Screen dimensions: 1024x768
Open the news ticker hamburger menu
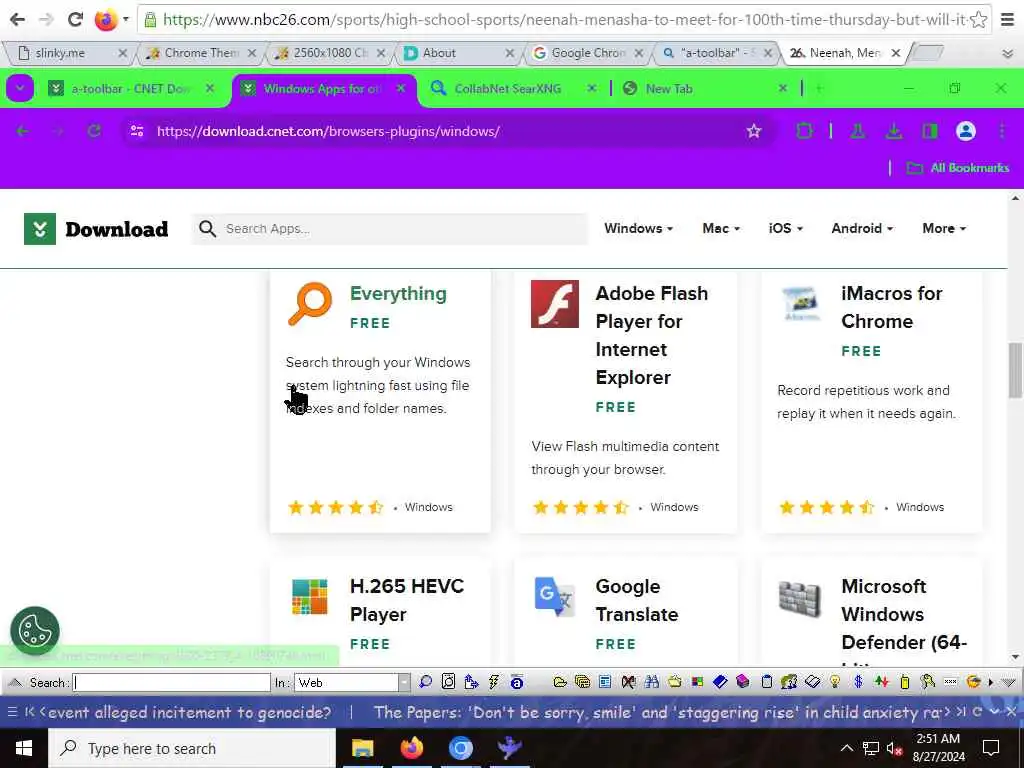(x=12, y=712)
